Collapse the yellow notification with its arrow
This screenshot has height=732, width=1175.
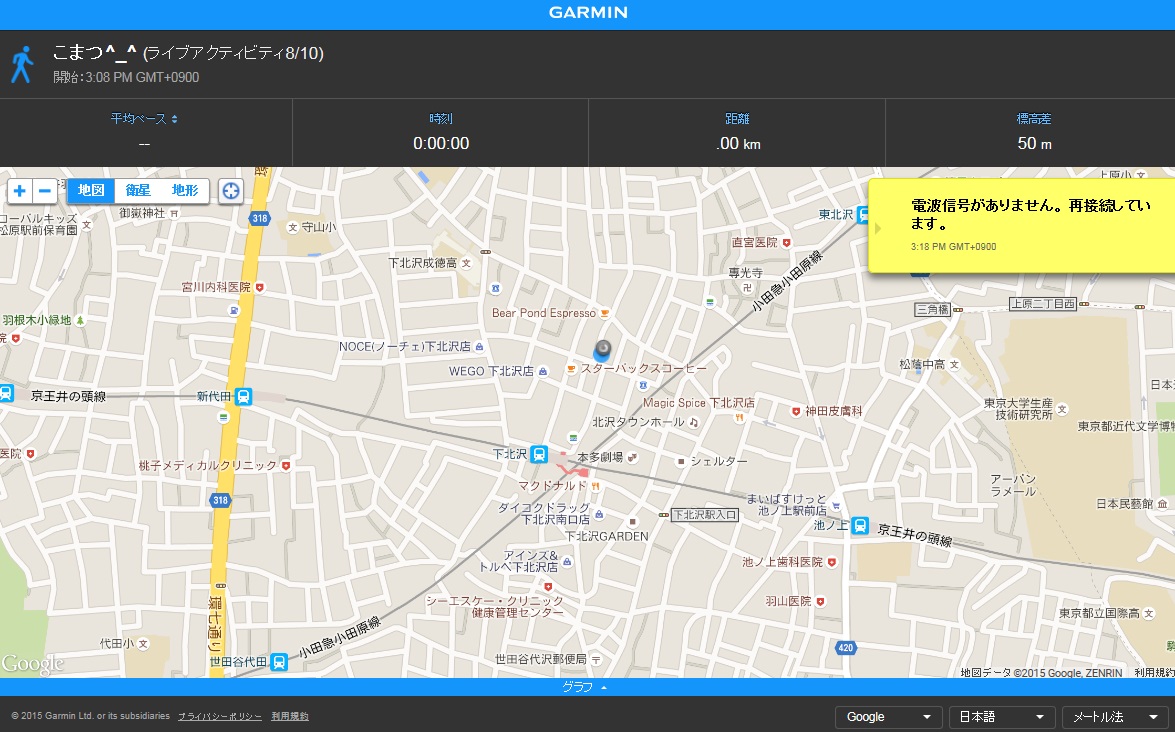(x=878, y=228)
